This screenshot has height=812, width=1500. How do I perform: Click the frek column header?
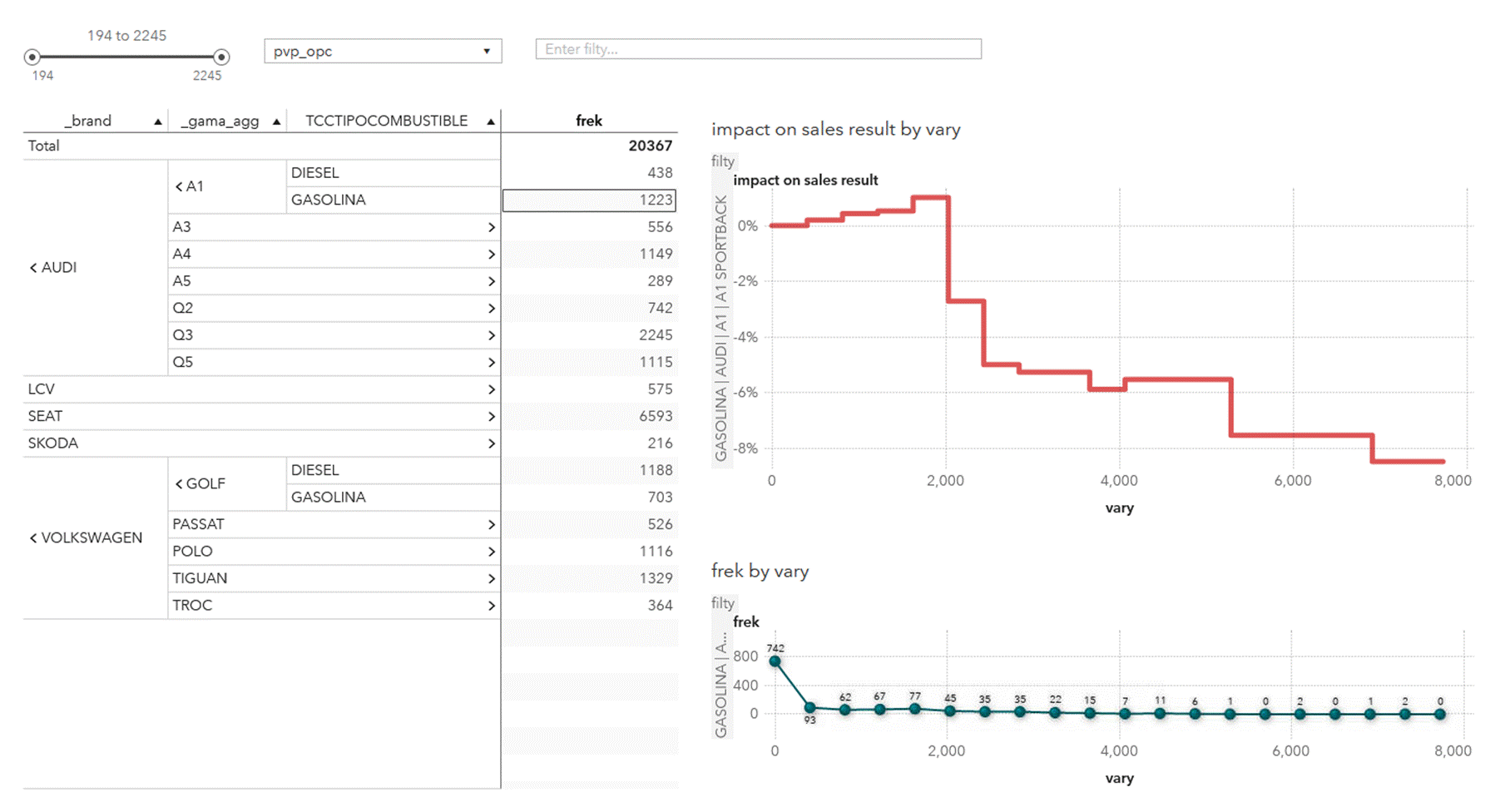click(x=589, y=121)
